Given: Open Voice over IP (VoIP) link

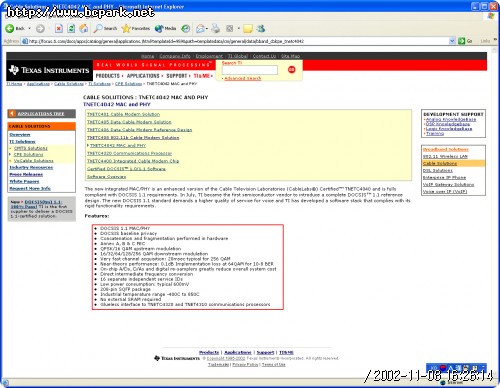Looking at the screenshot, I should pos(445,191).
